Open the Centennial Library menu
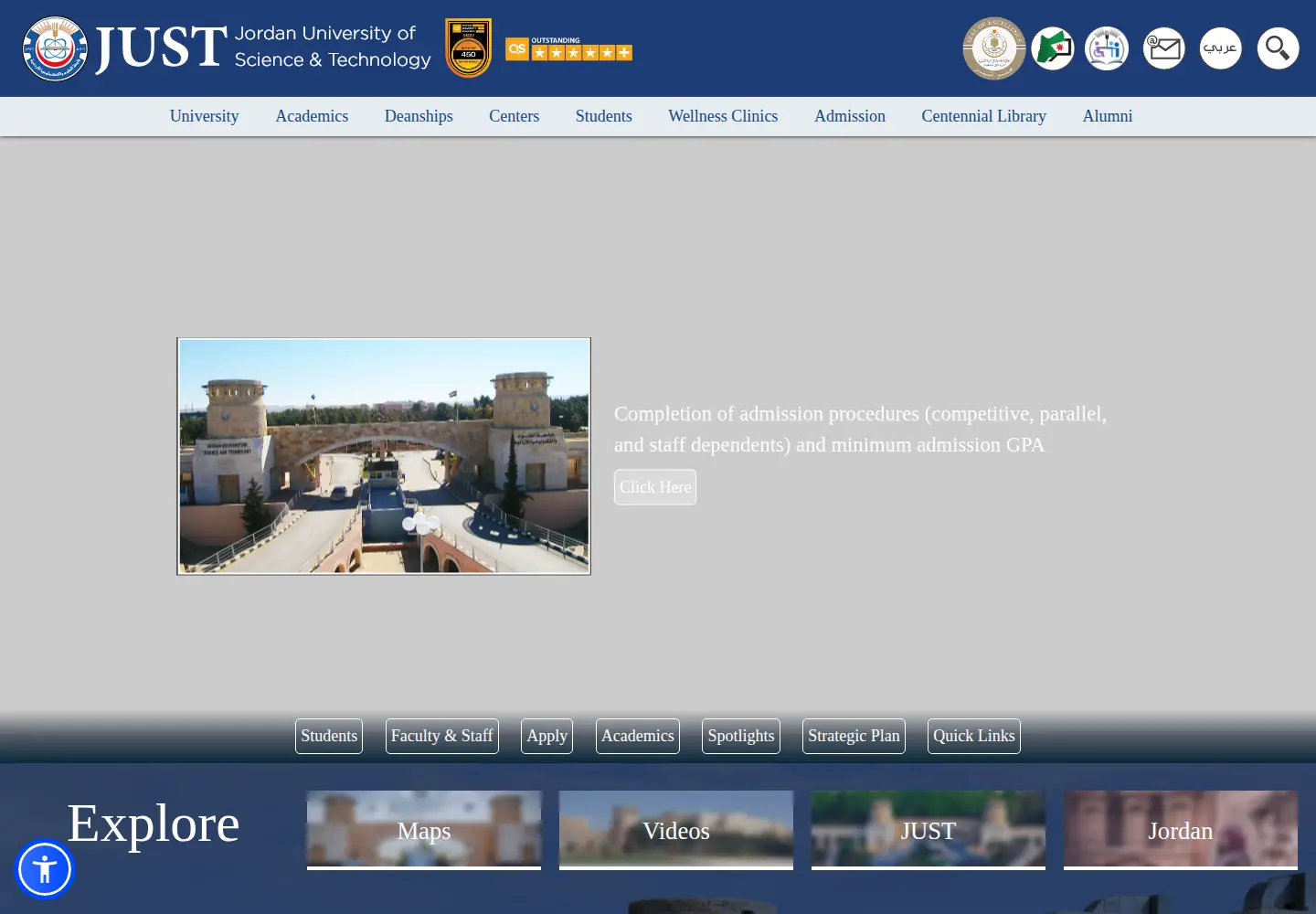Image resolution: width=1316 pixels, height=914 pixels. [x=983, y=116]
